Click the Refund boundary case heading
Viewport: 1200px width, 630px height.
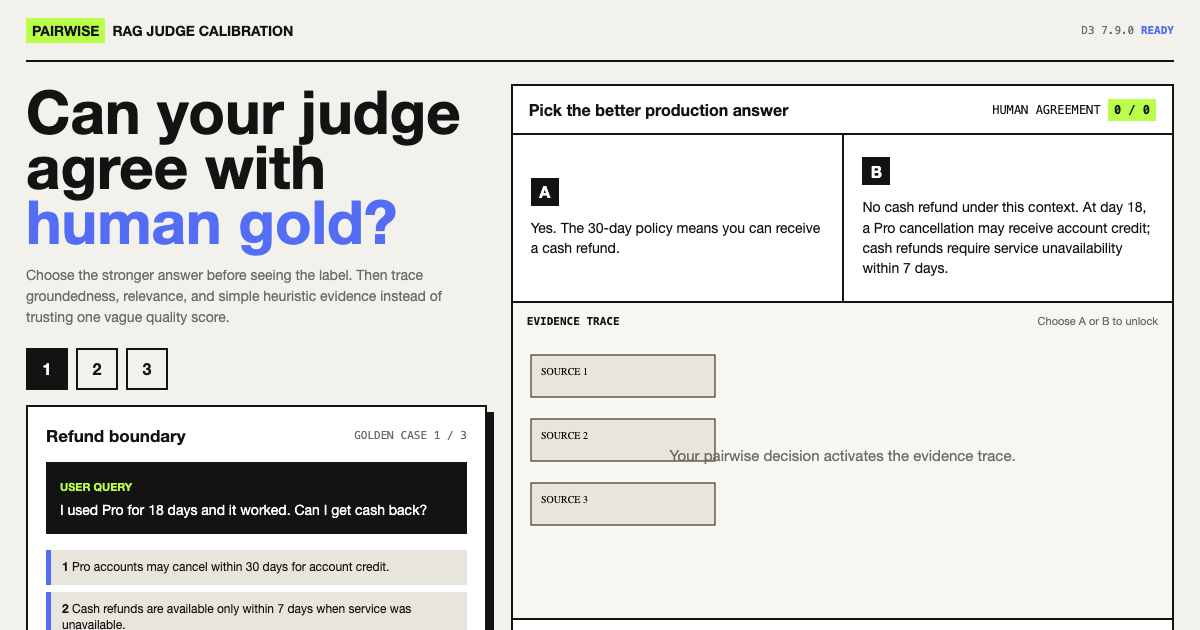[x=116, y=436]
